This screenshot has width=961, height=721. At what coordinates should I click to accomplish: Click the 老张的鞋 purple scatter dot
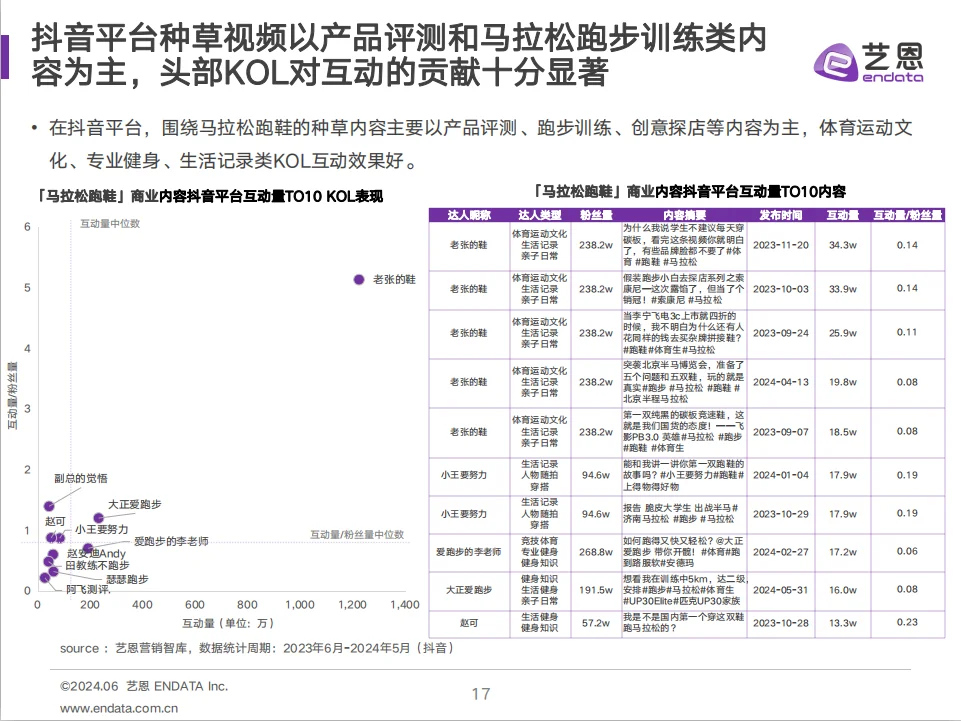click(x=359, y=280)
